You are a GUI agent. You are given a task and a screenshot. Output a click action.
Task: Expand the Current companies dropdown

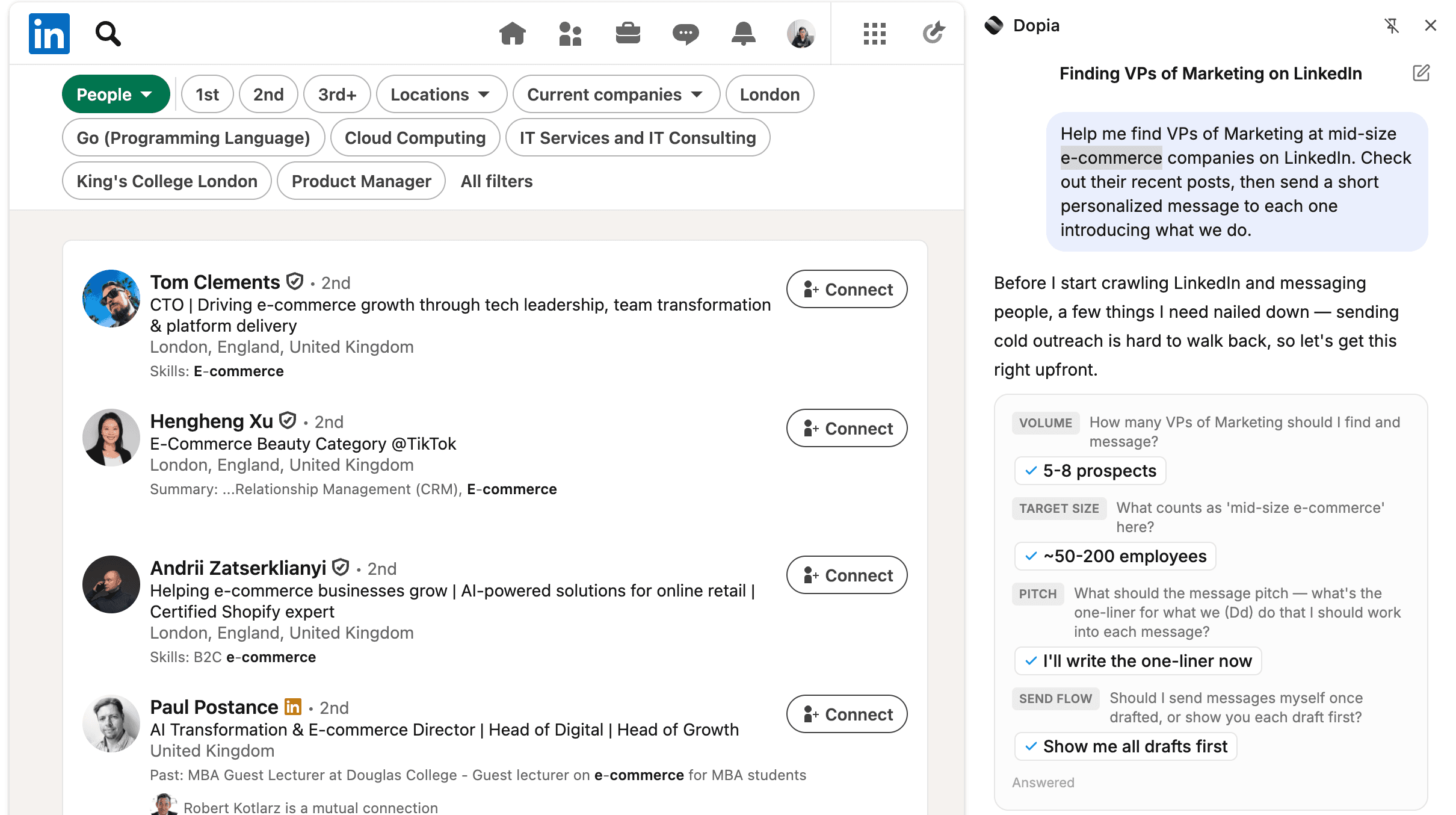pos(616,95)
